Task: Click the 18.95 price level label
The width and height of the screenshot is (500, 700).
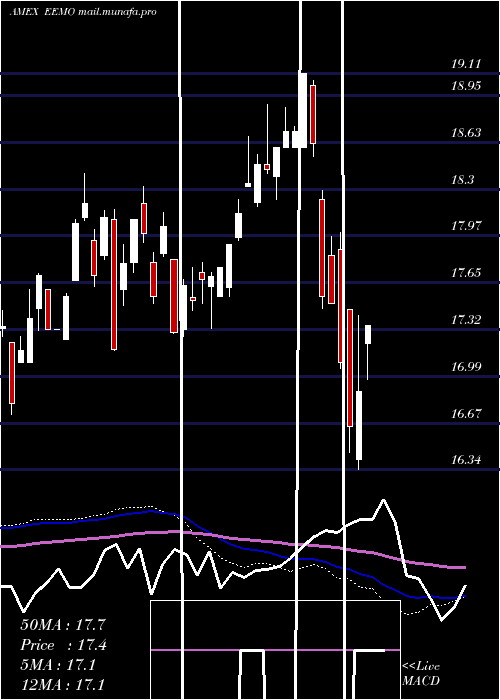Action: tap(466, 86)
